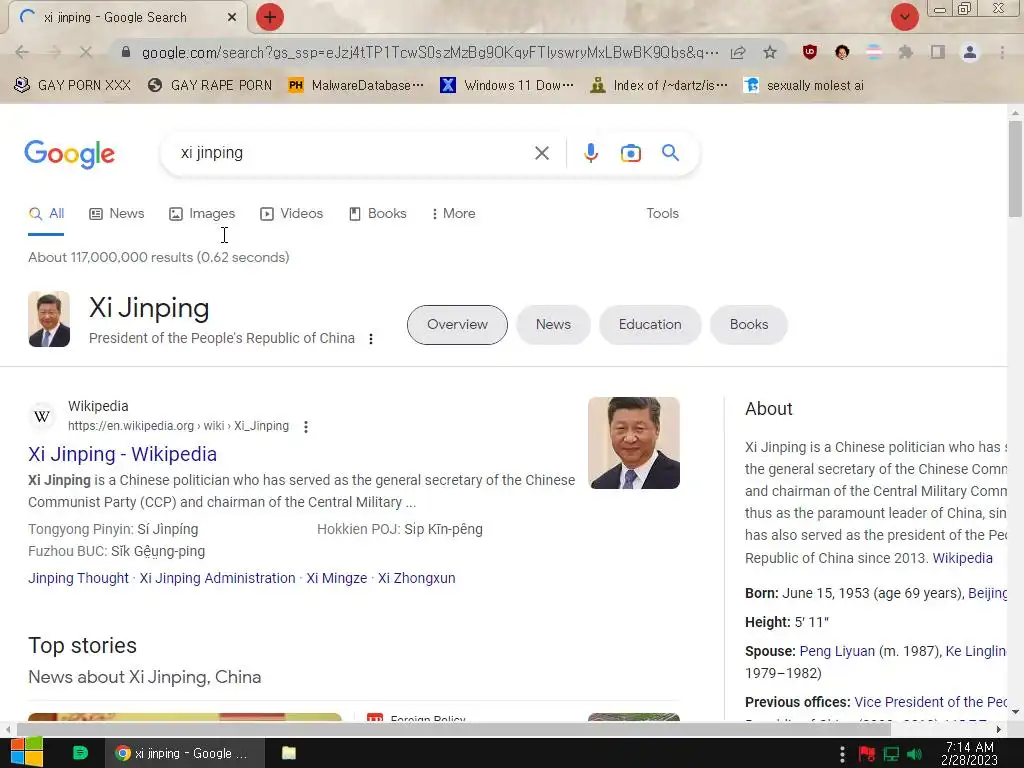The width and height of the screenshot is (1024, 768).
Task: Toggle the browser side panel
Action: click(x=938, y=52)
